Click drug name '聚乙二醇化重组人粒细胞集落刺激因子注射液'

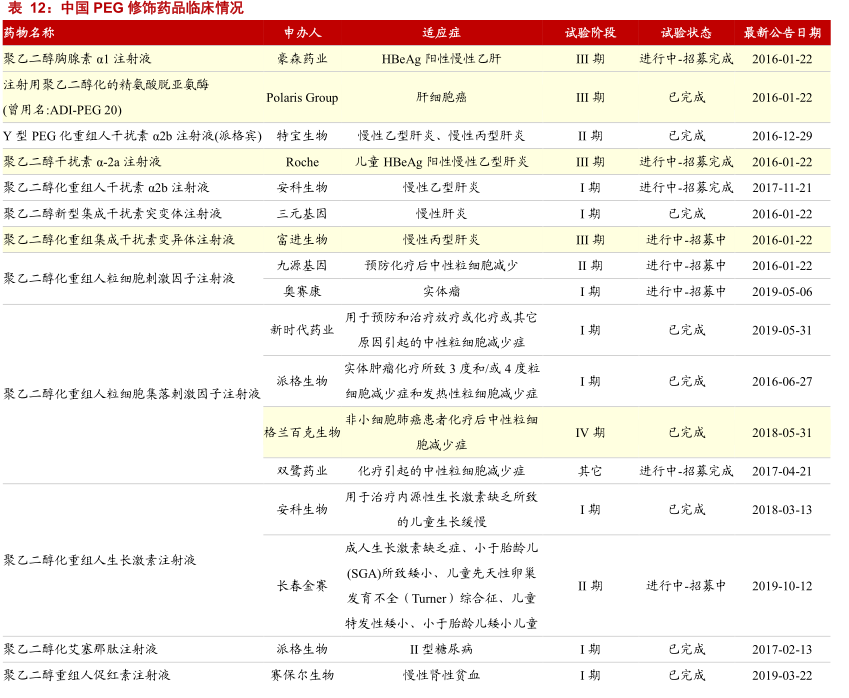point(132,394)
